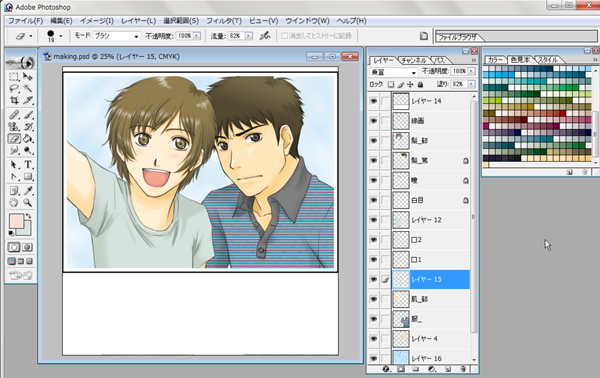Image resolution: width=600 pixels, height=378 pixels.
Task: Select the Notes tool
Action: [14, 191]
